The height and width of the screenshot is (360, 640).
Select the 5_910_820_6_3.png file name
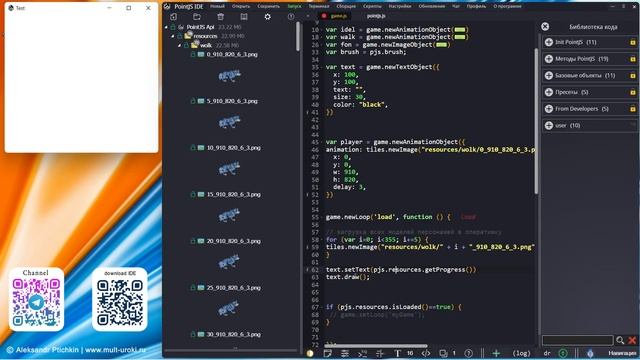point(232,101)
